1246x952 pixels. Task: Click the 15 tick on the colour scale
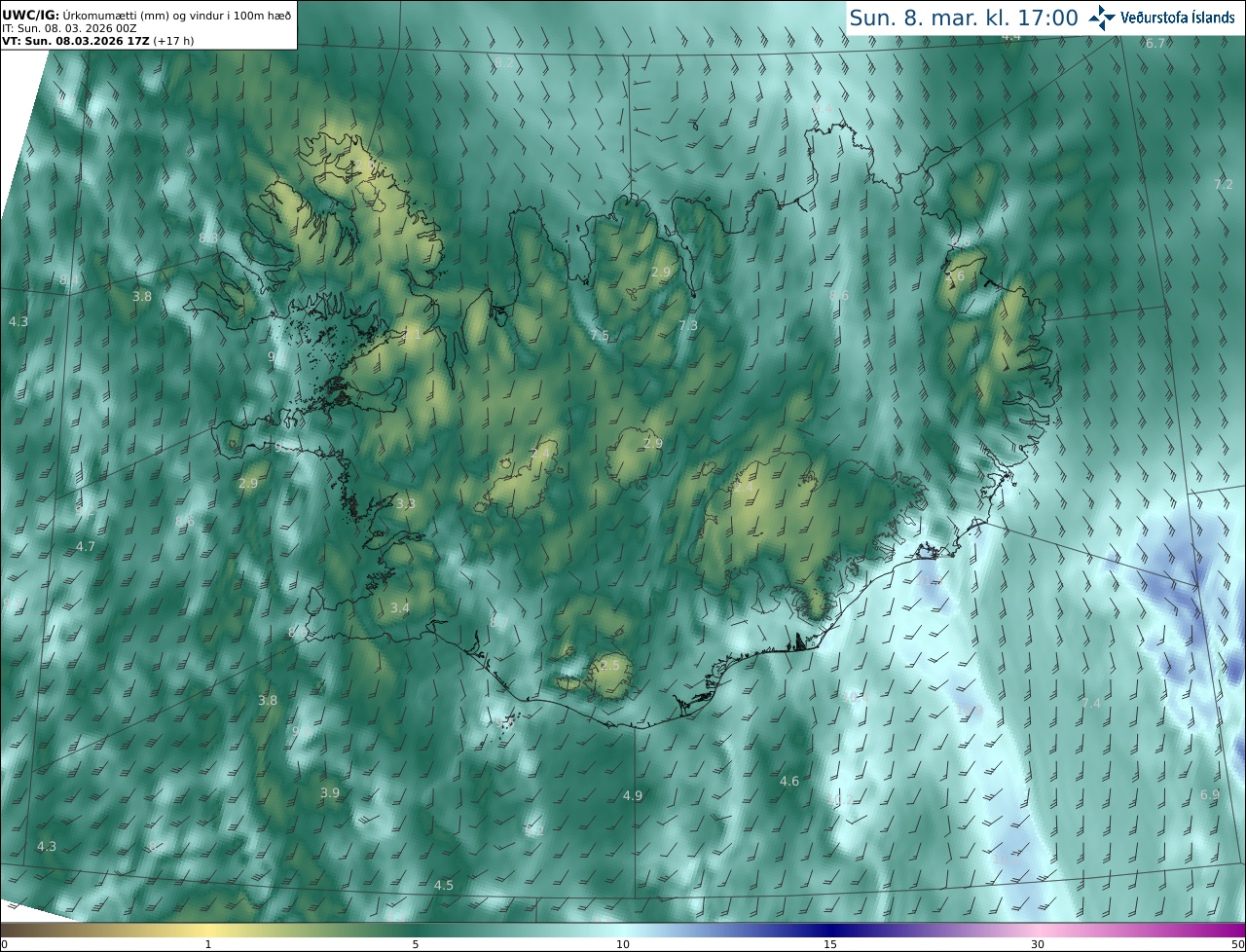click(x=830, y=945)
